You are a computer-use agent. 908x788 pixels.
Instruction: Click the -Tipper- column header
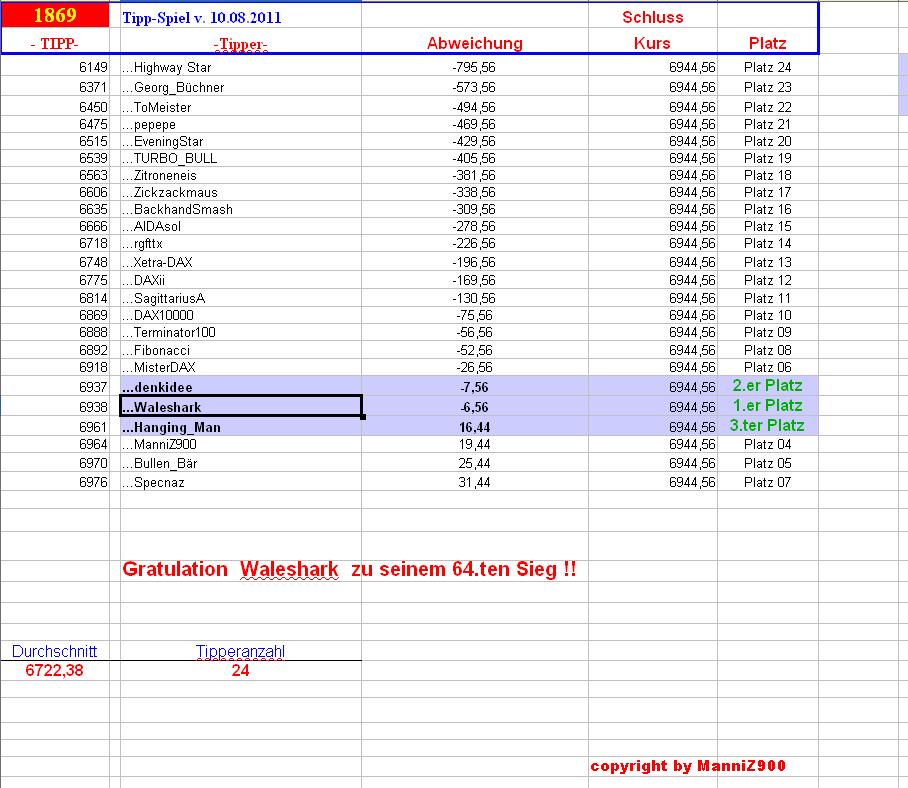coord(240,44)
